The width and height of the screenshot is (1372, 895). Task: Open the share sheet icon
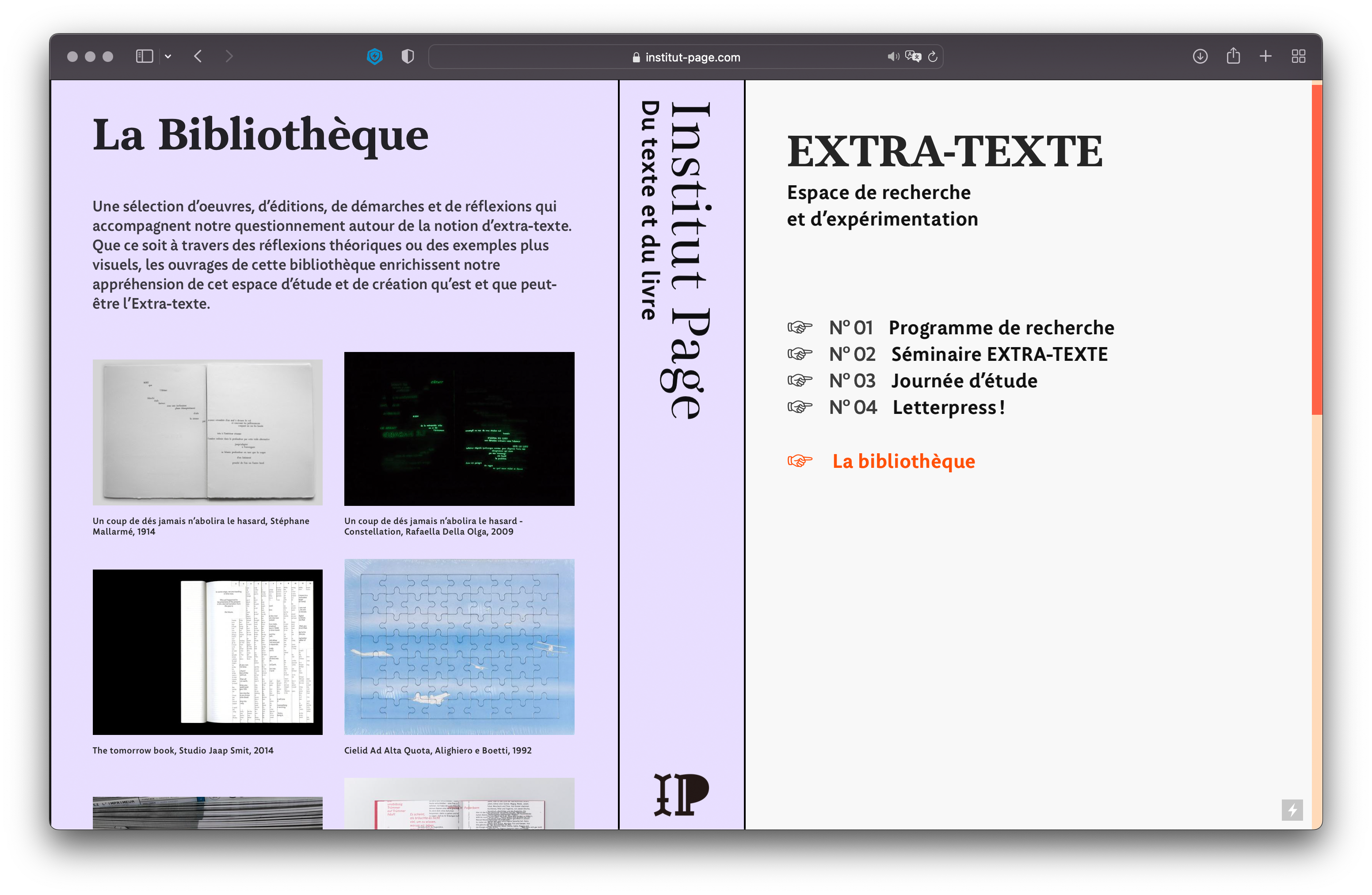coord(1233,56)
